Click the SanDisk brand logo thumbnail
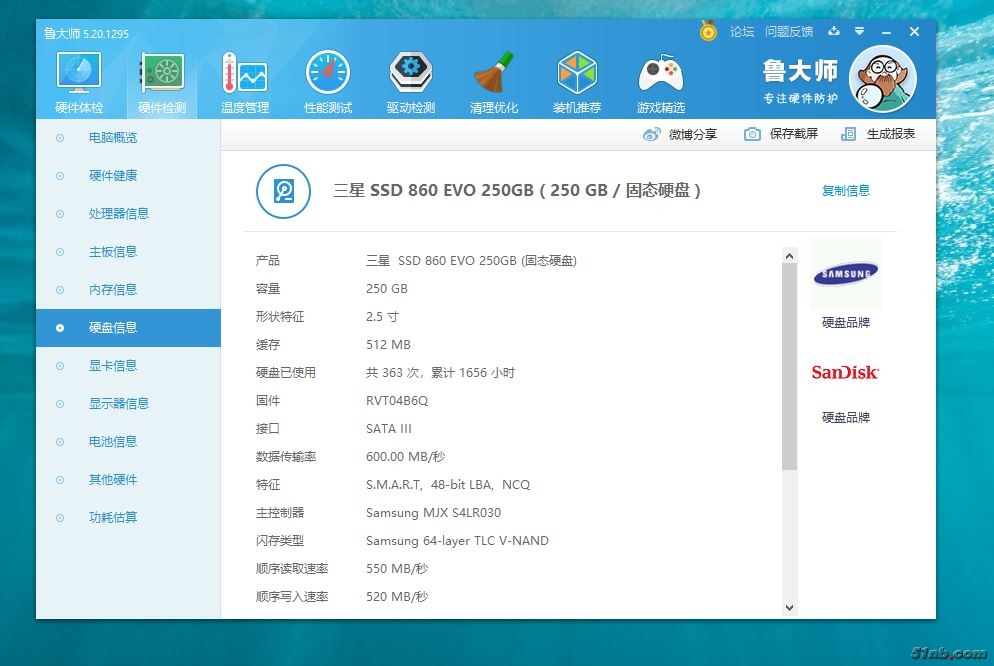 [845, 373]
